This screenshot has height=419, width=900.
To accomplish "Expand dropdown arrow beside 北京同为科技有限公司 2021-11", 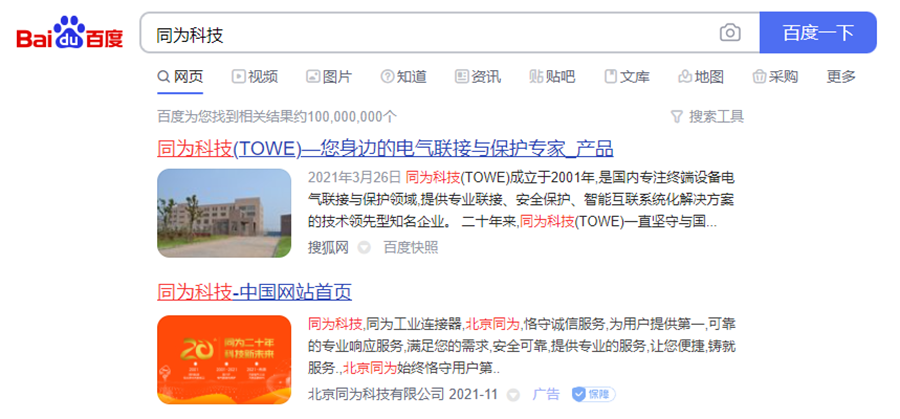I will pyautogui.click(x=514, y=395).
